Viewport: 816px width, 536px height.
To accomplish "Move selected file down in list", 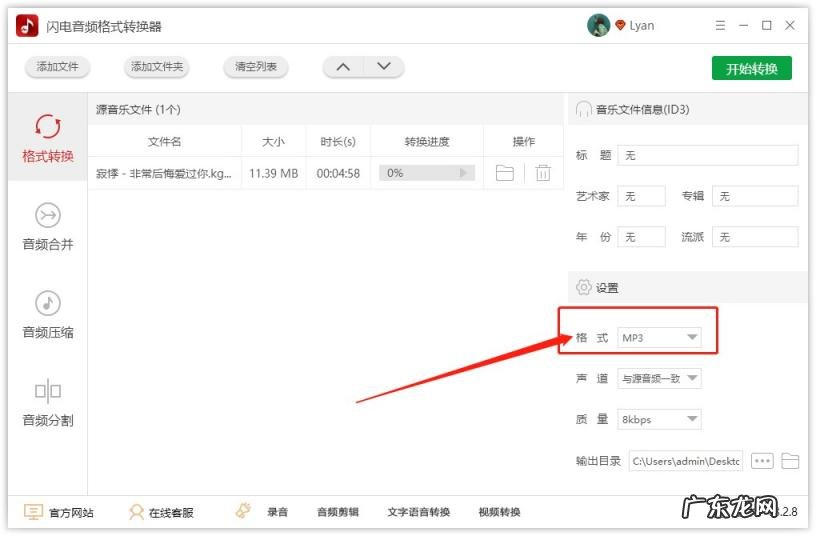I will (x=384, y=67).
